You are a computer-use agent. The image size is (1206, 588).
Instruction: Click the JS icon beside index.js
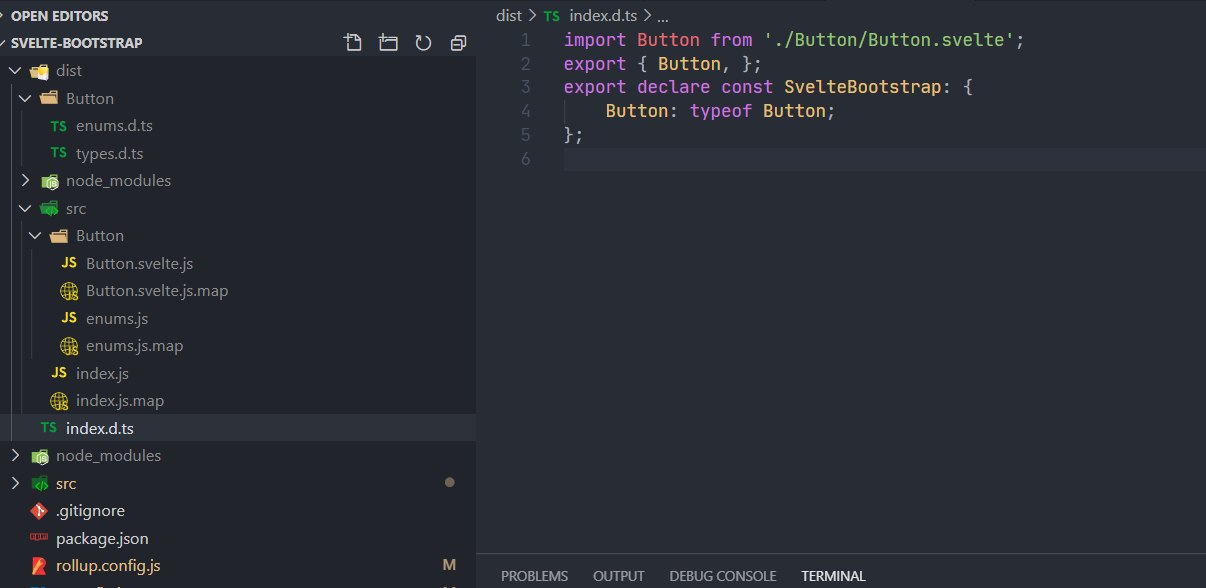pyautogui.click(x=59, y=374)
